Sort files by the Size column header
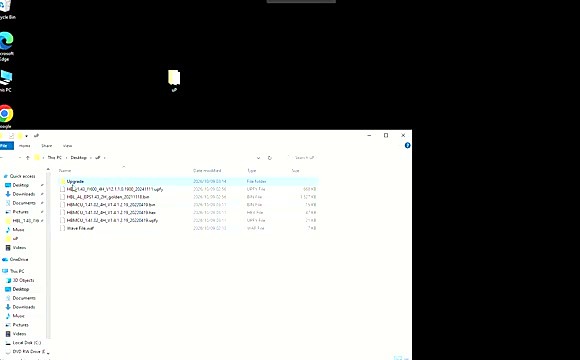Screen dimensions: 580x360 tap(295, 171)
